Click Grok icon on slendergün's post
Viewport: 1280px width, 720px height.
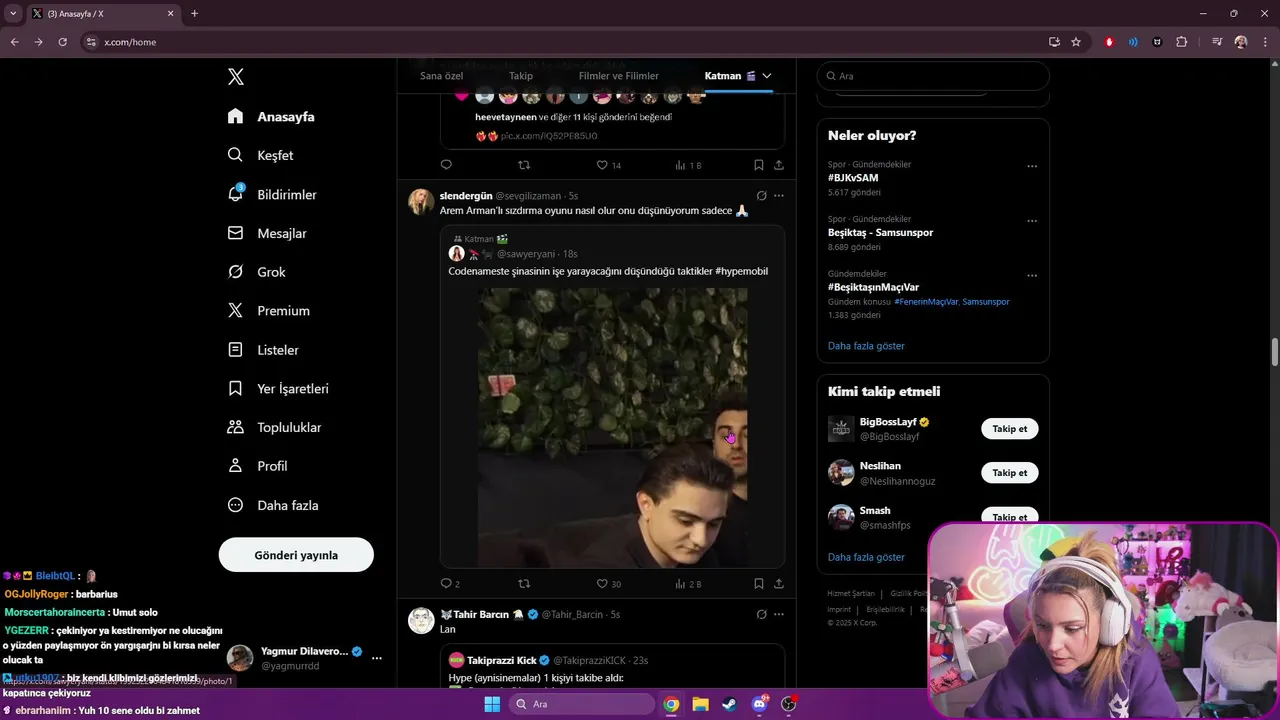click(761, 196)
